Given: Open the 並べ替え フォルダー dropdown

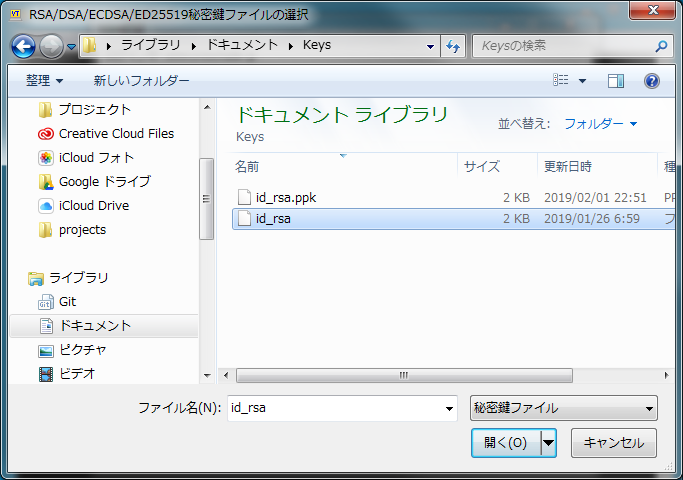Looking at the screenshot, I should click(x=600, y=124).
